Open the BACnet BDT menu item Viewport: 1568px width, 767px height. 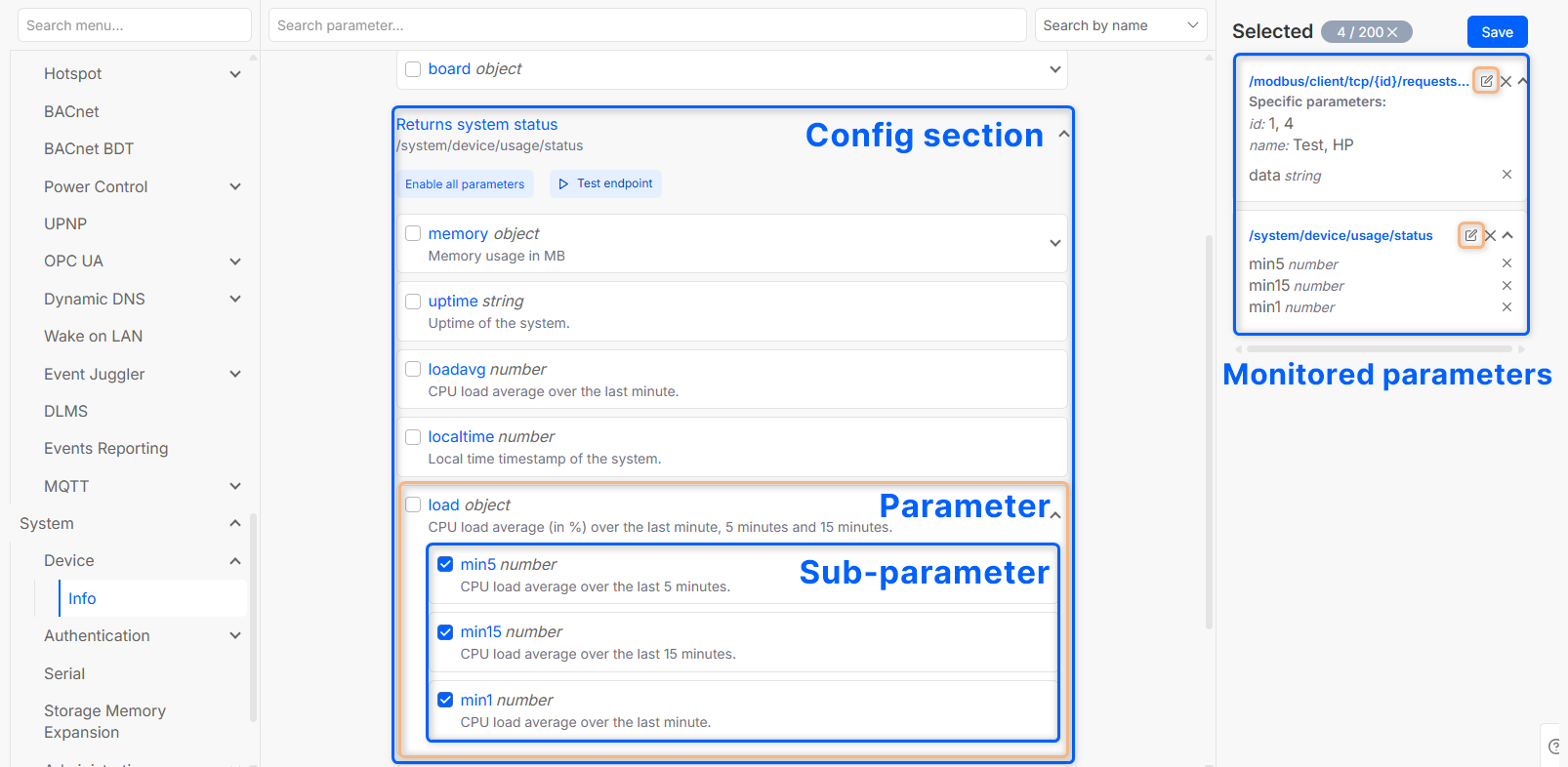[x=89, y=148]
